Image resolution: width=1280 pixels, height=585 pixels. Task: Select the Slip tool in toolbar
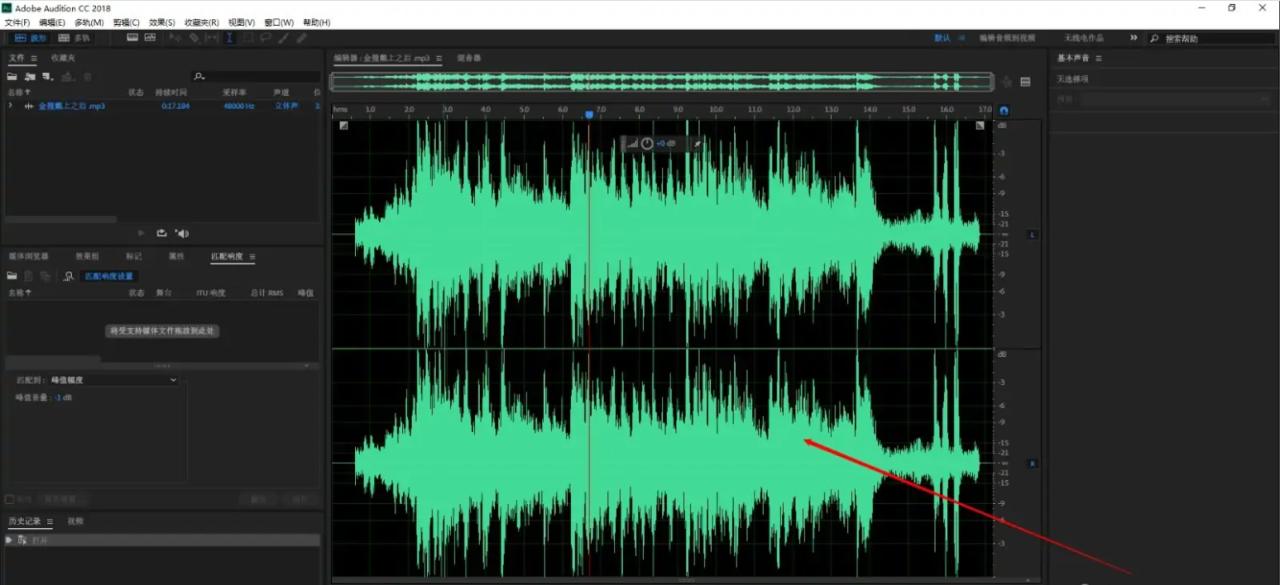pos(211,38)
